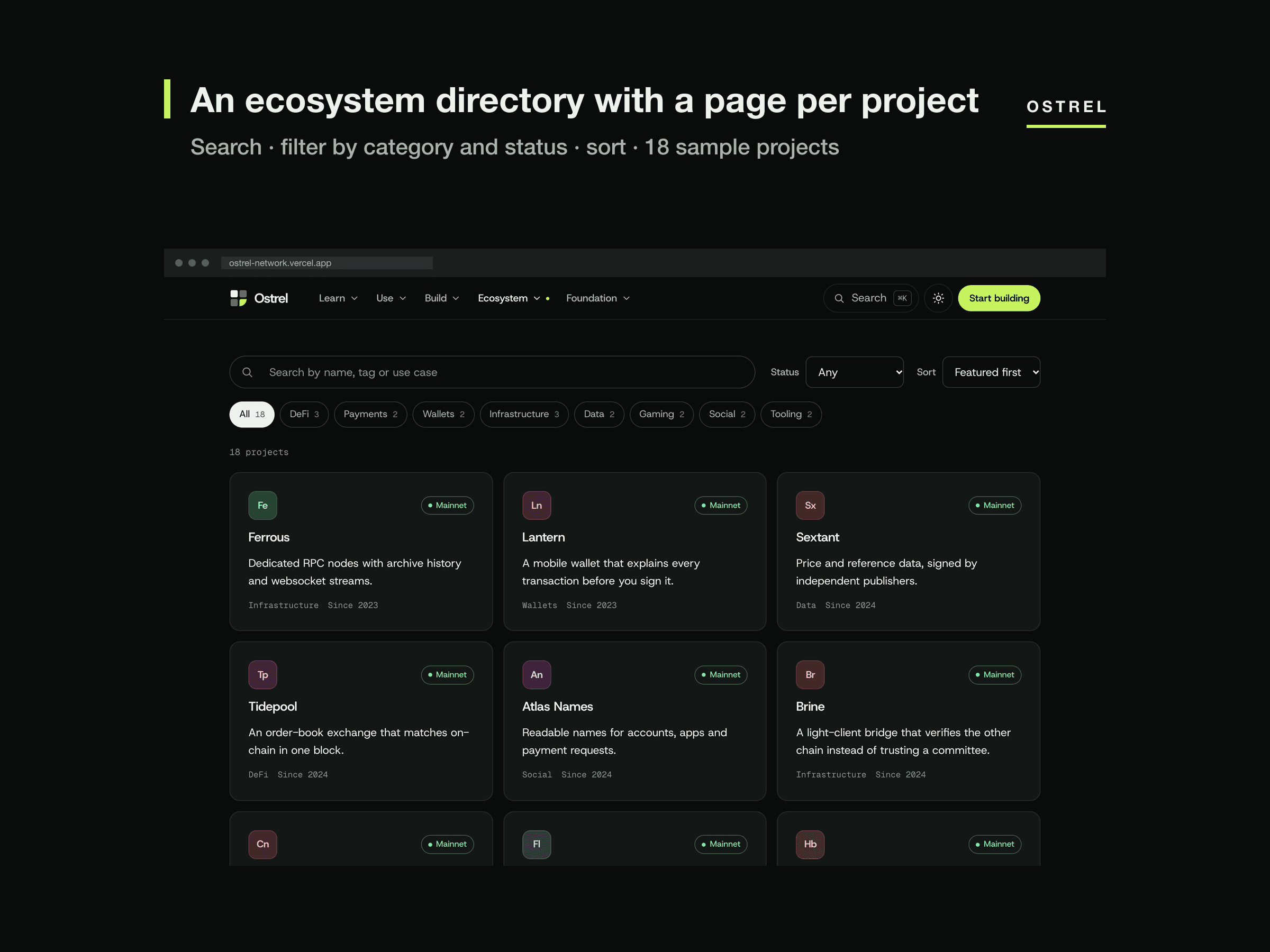Click the ⌘K shortcut badge
The image size is (1270, 952).
902,298
